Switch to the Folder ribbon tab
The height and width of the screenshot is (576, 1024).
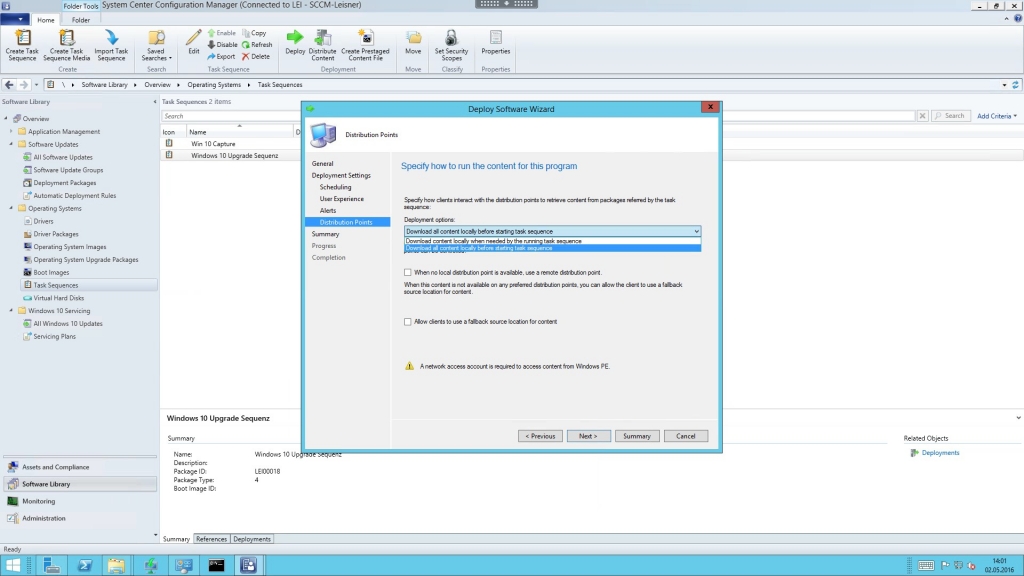81,20
